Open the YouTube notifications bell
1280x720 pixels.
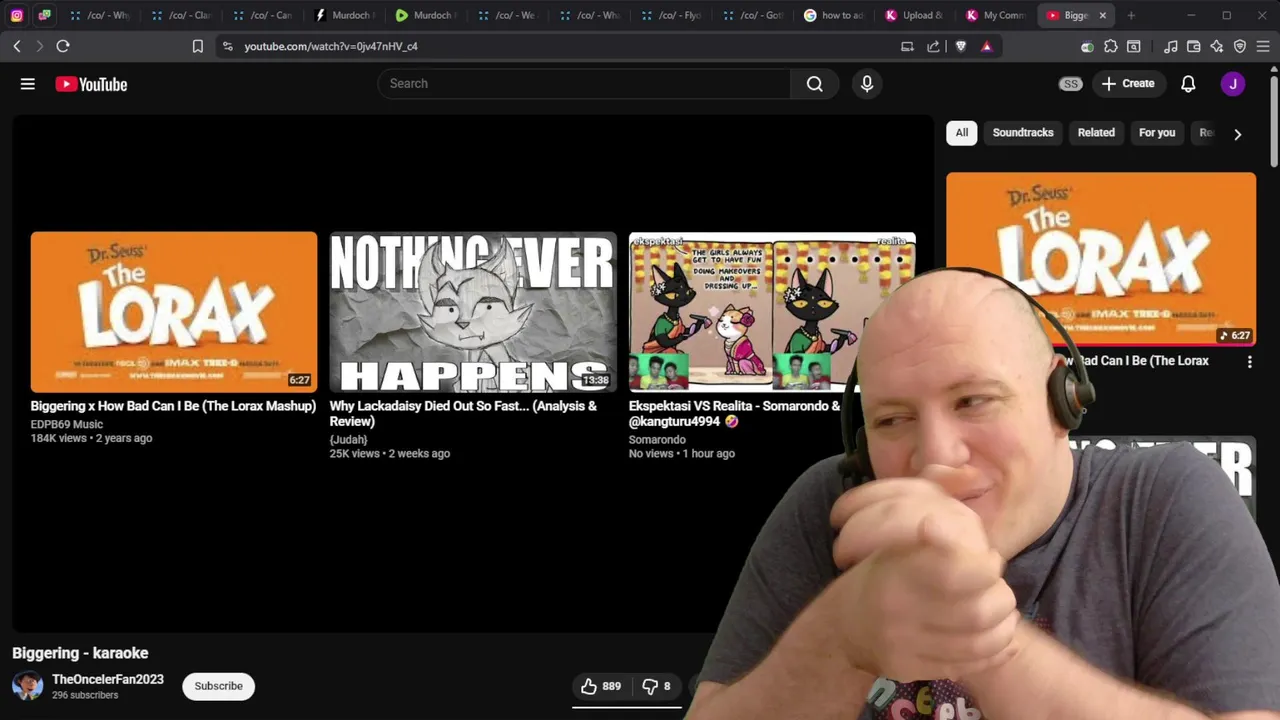coord(1188,84)
